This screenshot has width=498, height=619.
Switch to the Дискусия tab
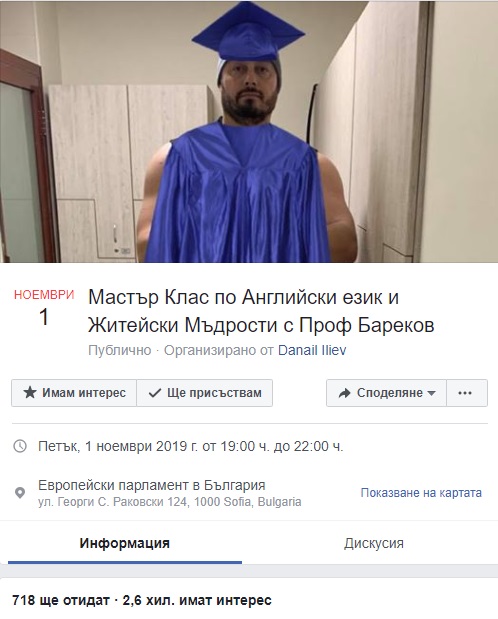[x=374, y=543]
